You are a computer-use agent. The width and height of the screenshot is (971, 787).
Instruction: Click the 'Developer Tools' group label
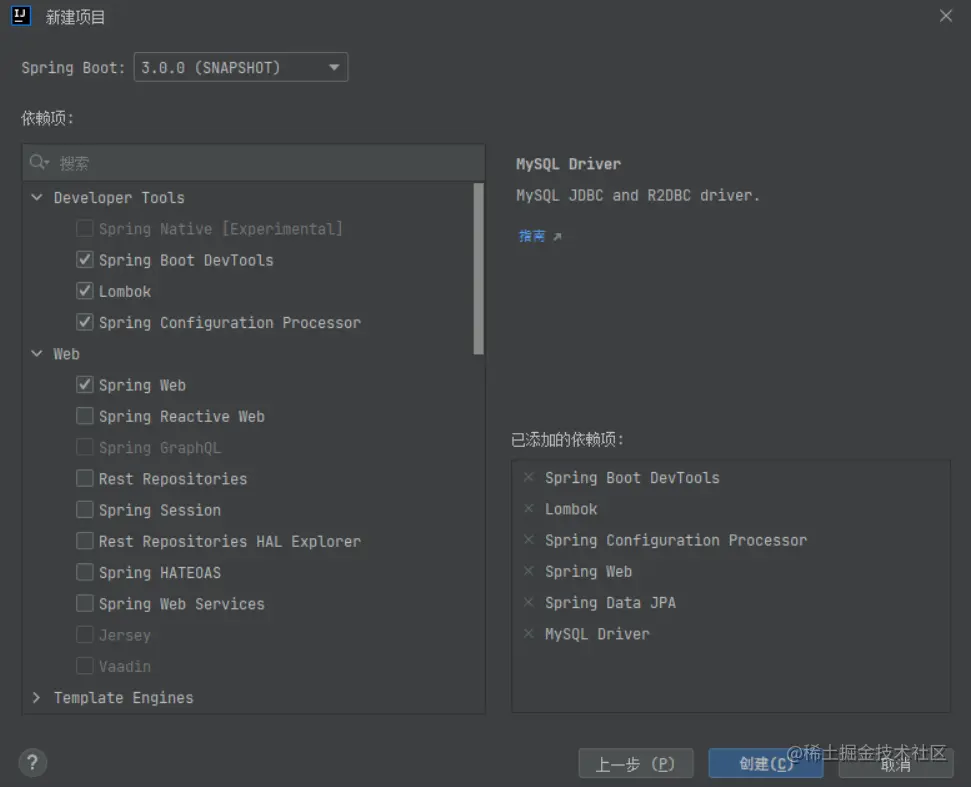point(119,198)
